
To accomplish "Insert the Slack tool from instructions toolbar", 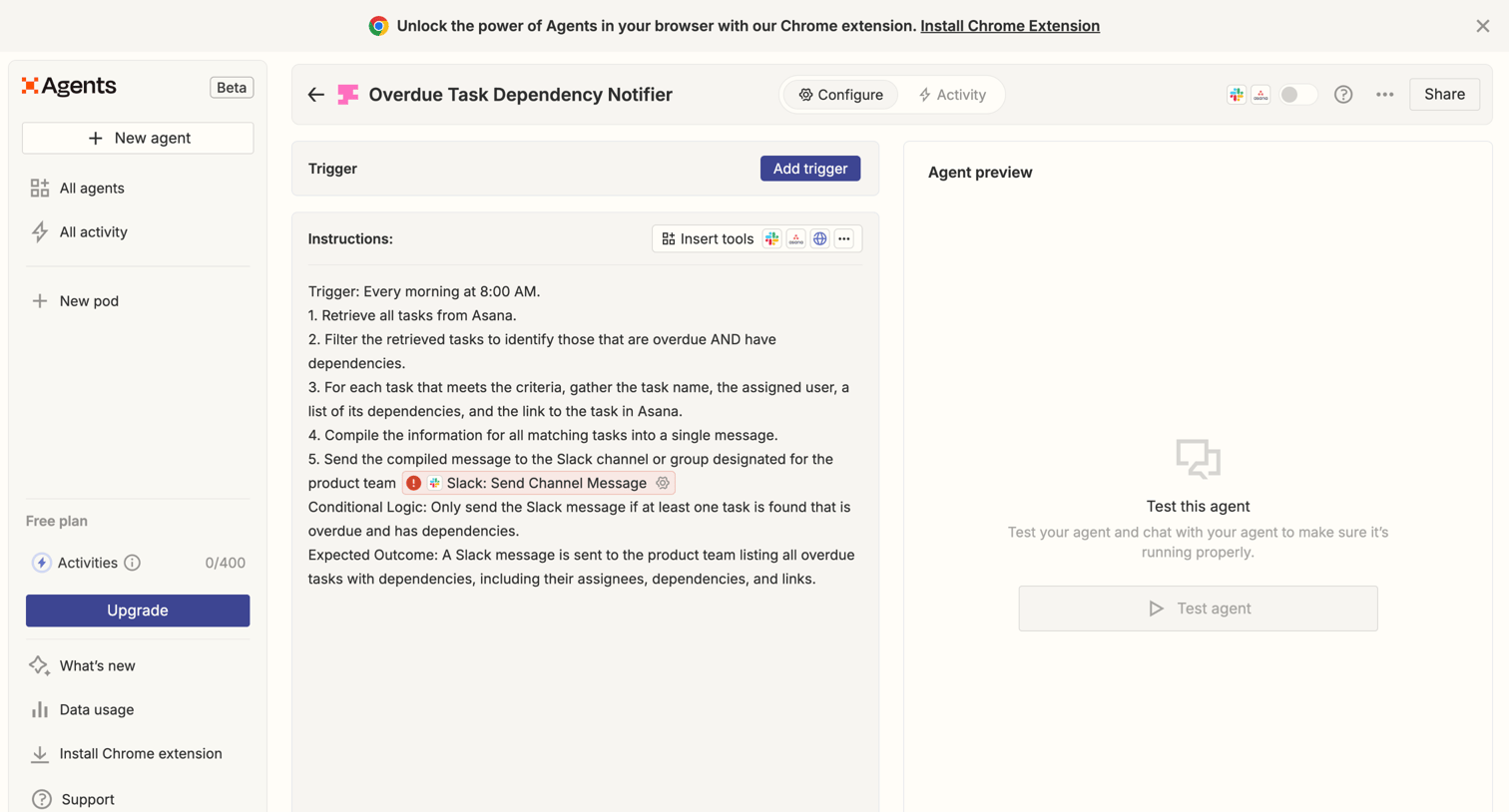I will [x=771, y=238].
